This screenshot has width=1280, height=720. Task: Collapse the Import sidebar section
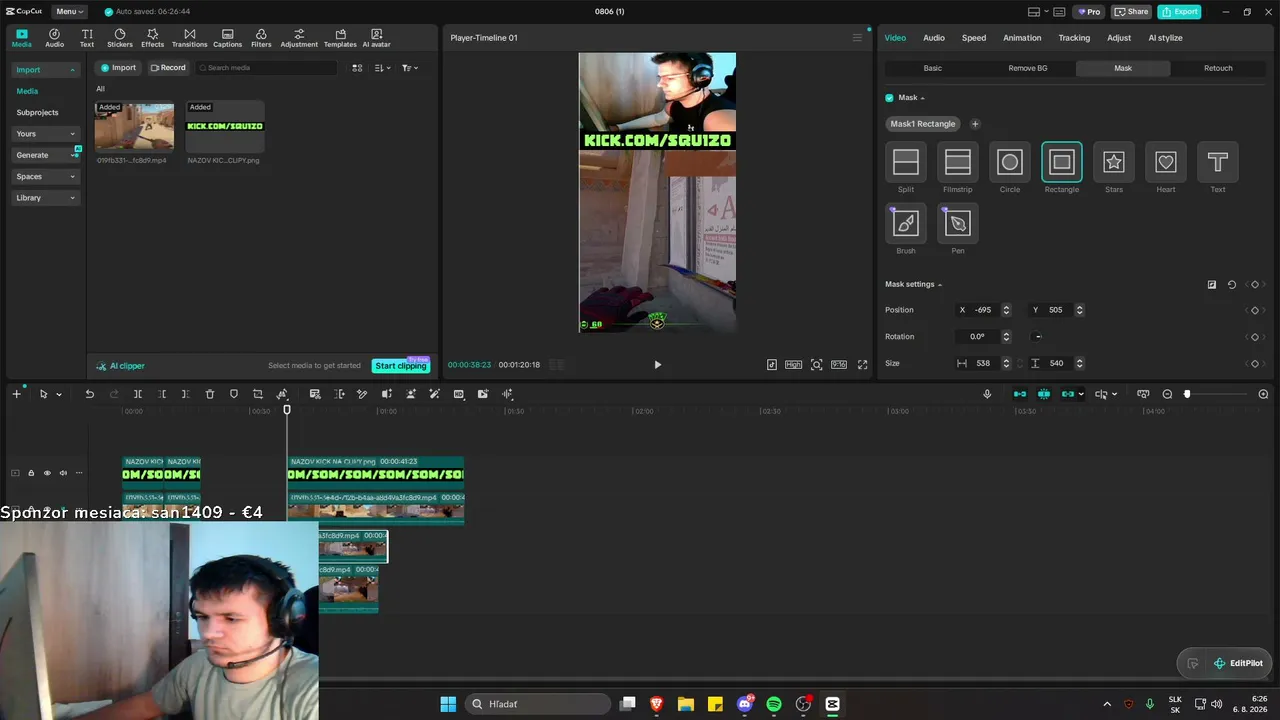tap(46, 70)
